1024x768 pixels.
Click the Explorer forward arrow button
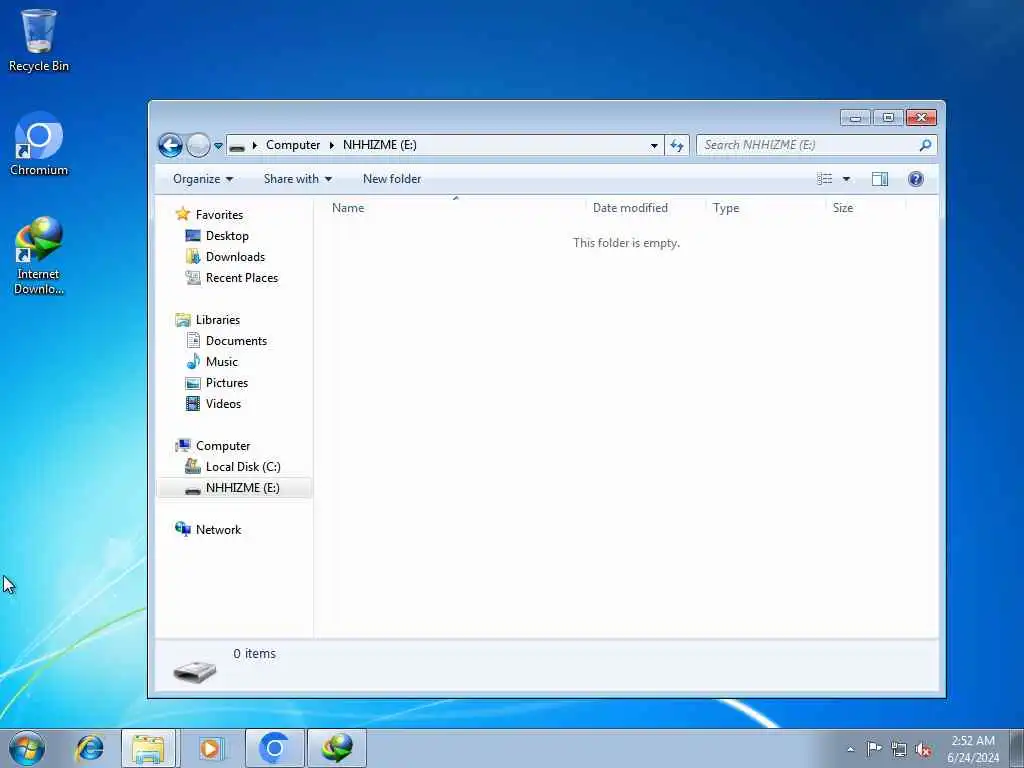(x=198, y=145)
